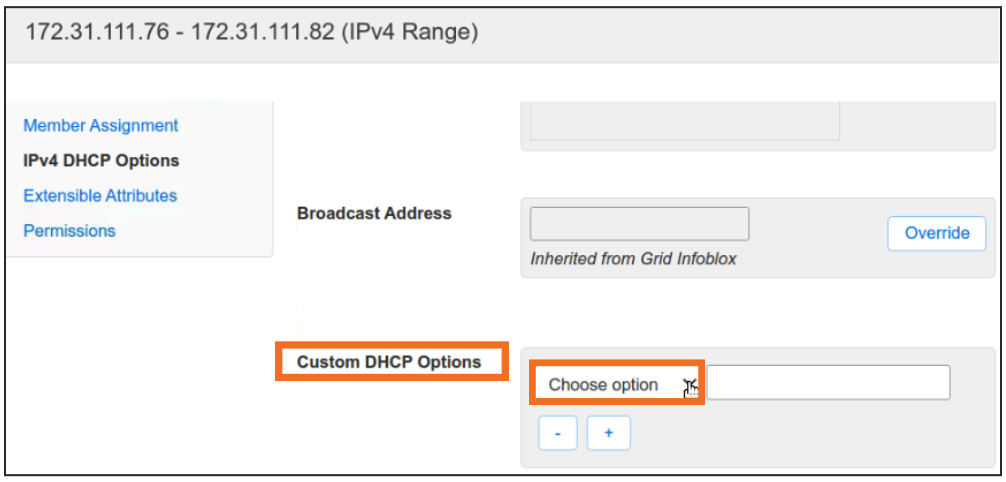Click the Broadcast Address label
1006x482 pixels.
(x=374, y=213)
